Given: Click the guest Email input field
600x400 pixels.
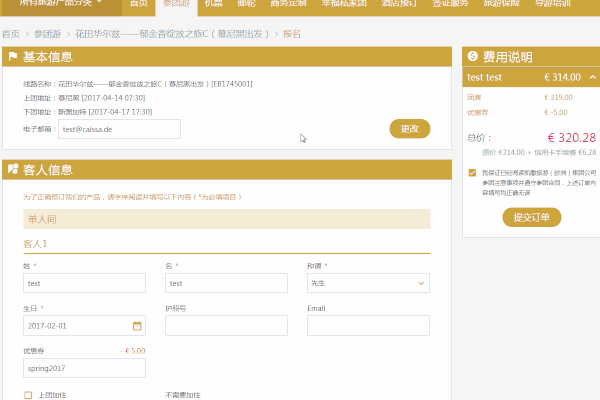Looking at the screenshot, I should 368,325.
